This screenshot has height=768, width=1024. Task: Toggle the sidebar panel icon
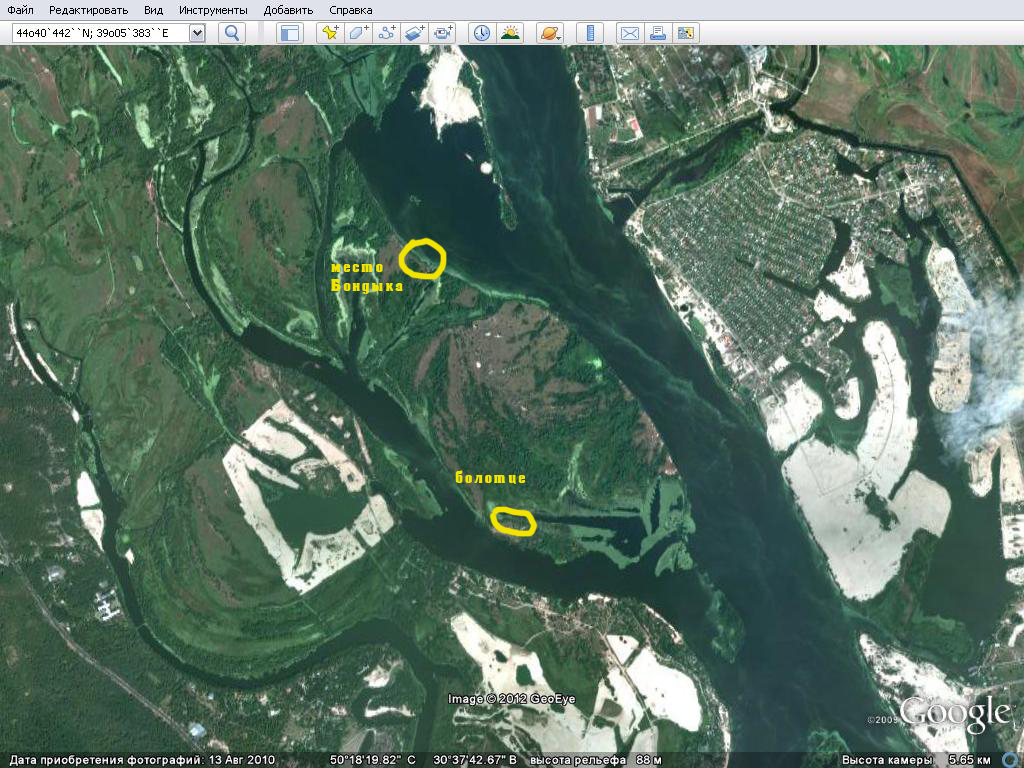[289, 33]
